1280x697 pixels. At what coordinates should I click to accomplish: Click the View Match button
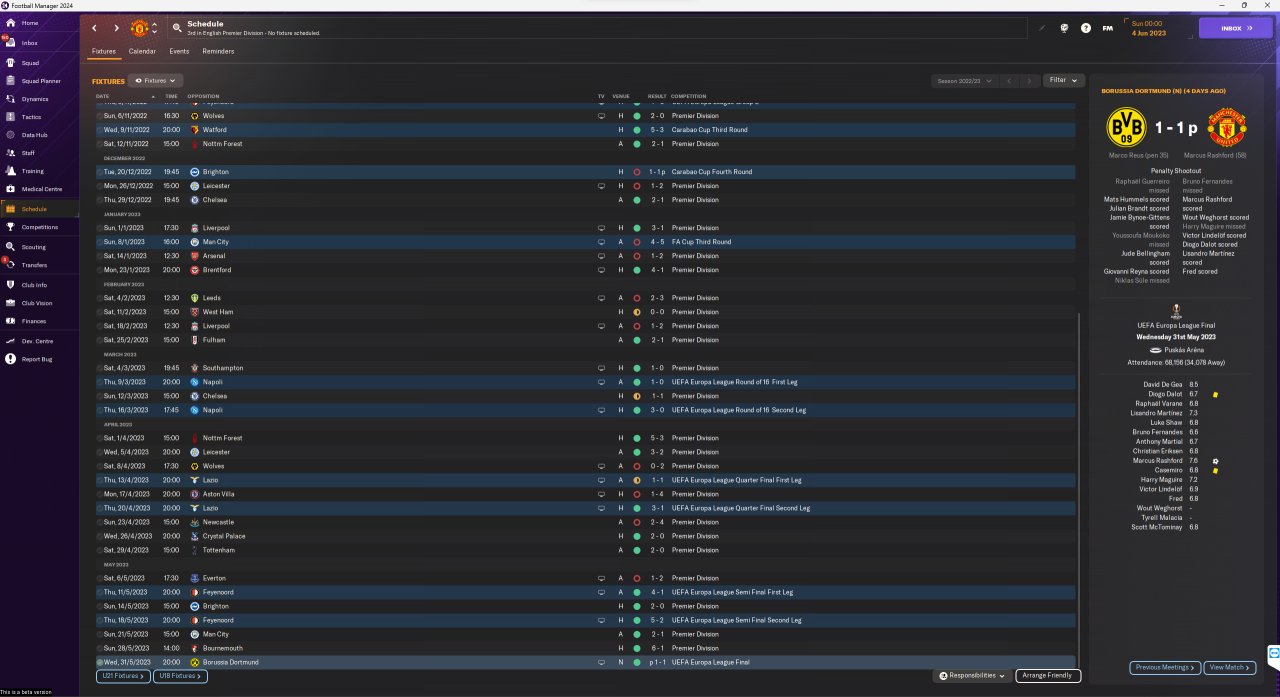point(1229,667)
